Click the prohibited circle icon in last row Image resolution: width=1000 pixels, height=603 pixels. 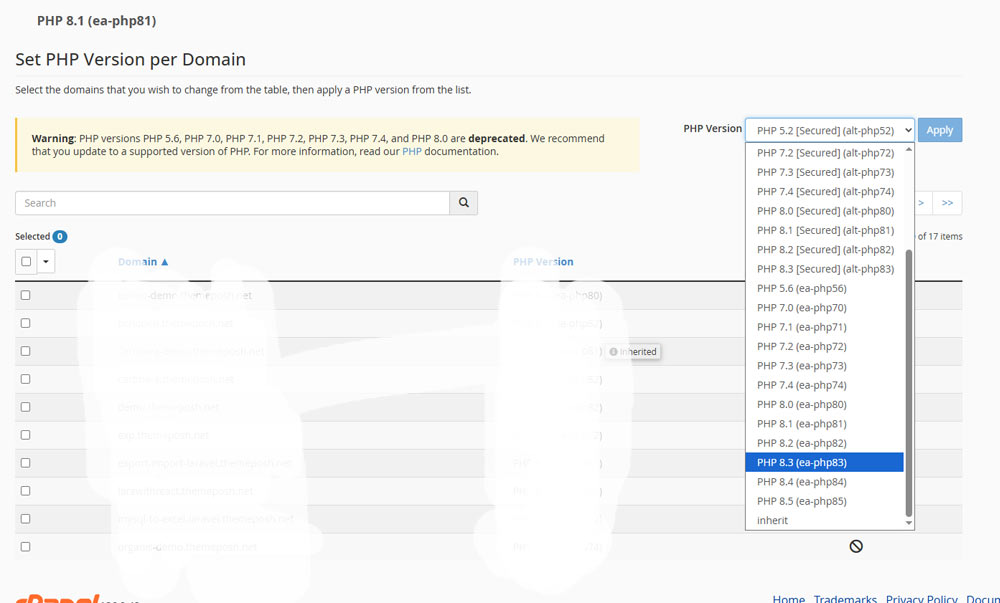[x=856, y=546]
